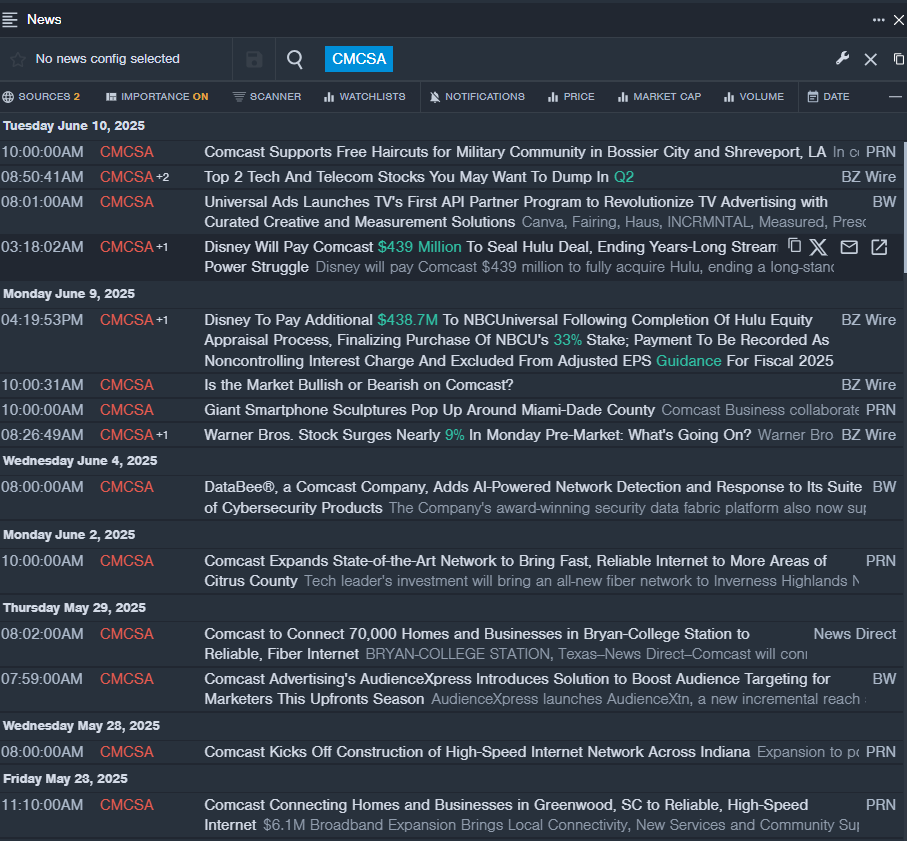Click the search magnifier icon
Image resolution: width=907 pixels, height=841 pixels.
pyautogui.click(x=295, y=59)
